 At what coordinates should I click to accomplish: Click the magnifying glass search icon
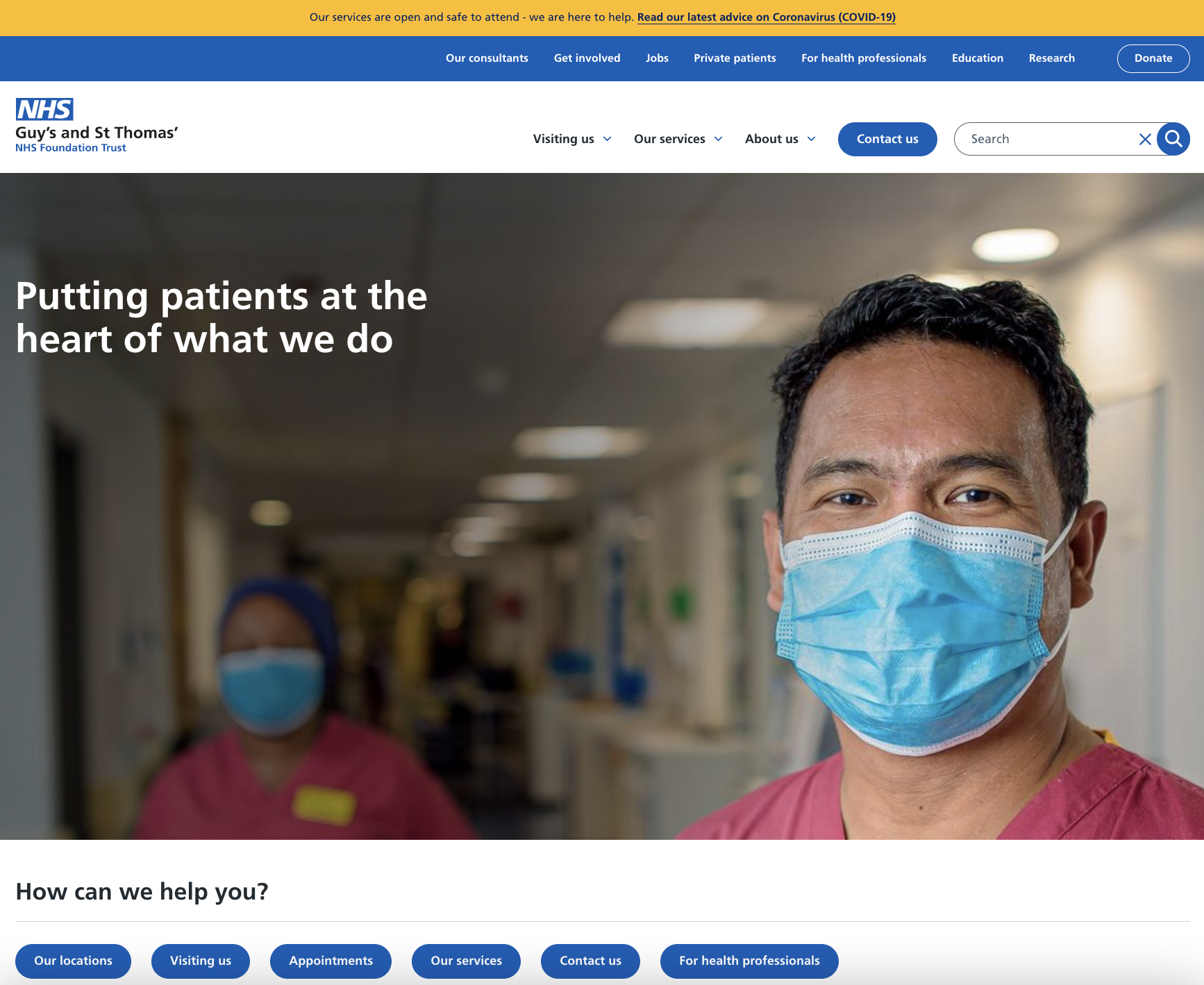click(1173, 139)
